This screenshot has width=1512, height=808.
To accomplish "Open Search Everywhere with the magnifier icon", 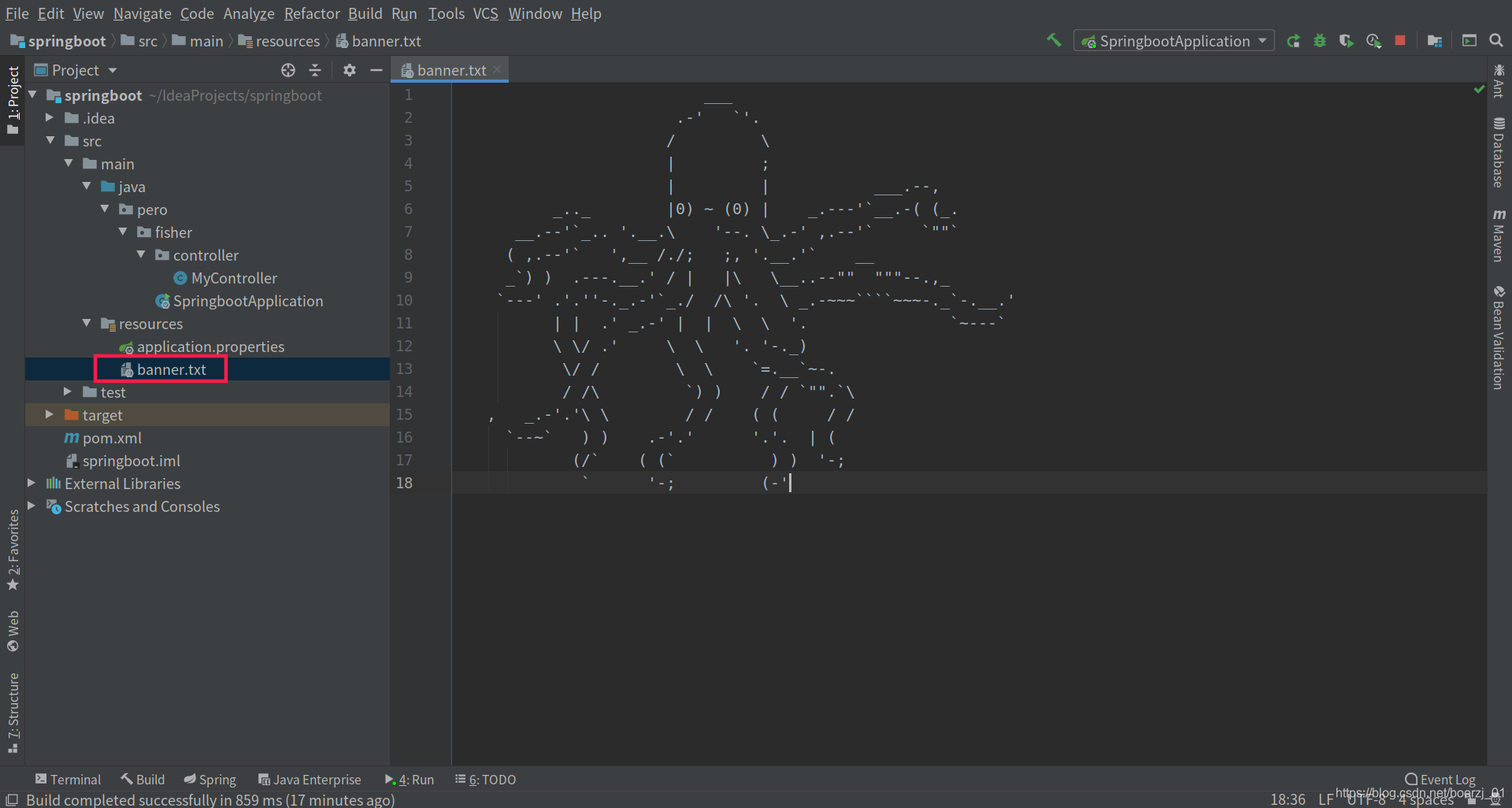I will click(x=1496, y=41).
